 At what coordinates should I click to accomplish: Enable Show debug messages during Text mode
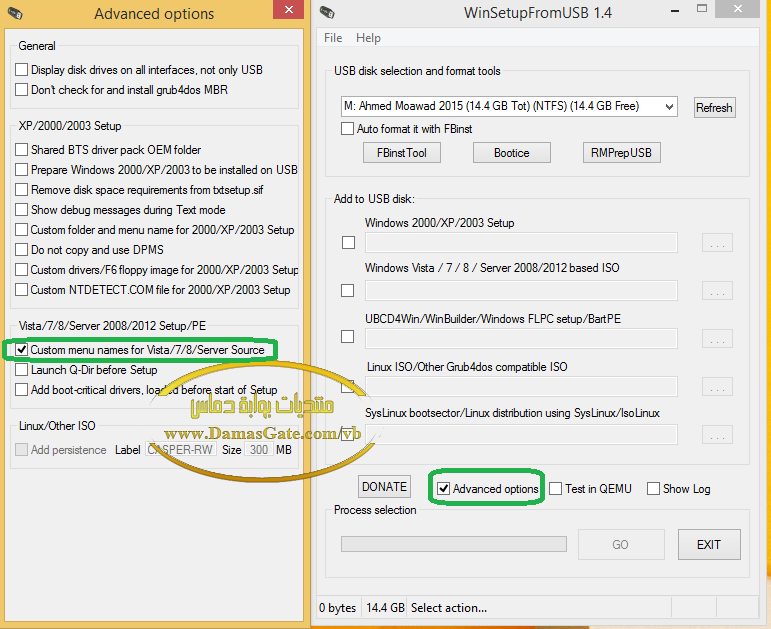coord(21,210)
